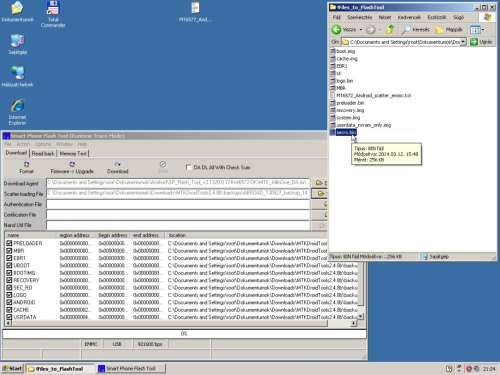Viewport: 500px width, 375px height.
Task: Click the system tray clock
Action: tap(489, 369)
